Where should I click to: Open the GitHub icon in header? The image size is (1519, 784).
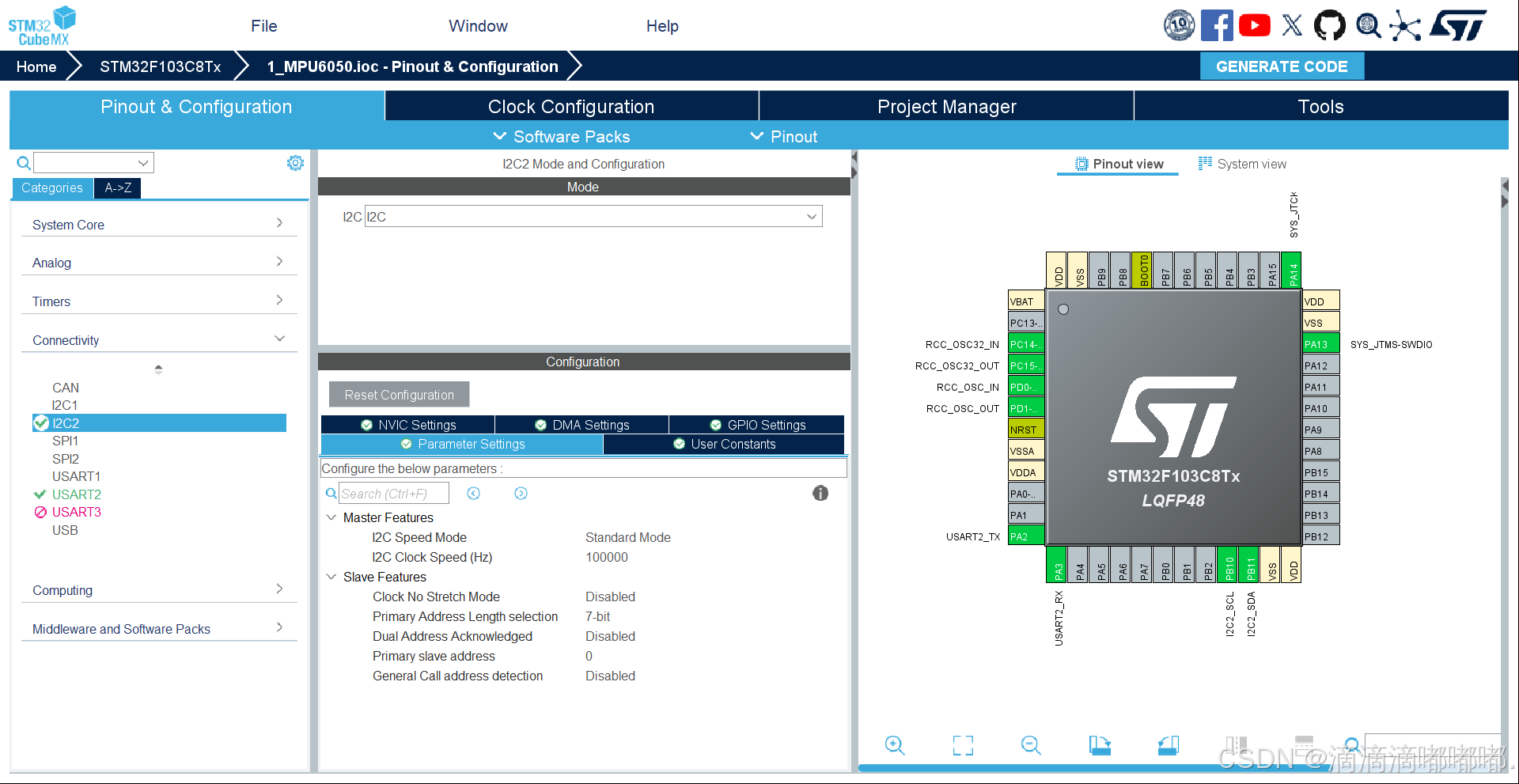pos(1329,25)
